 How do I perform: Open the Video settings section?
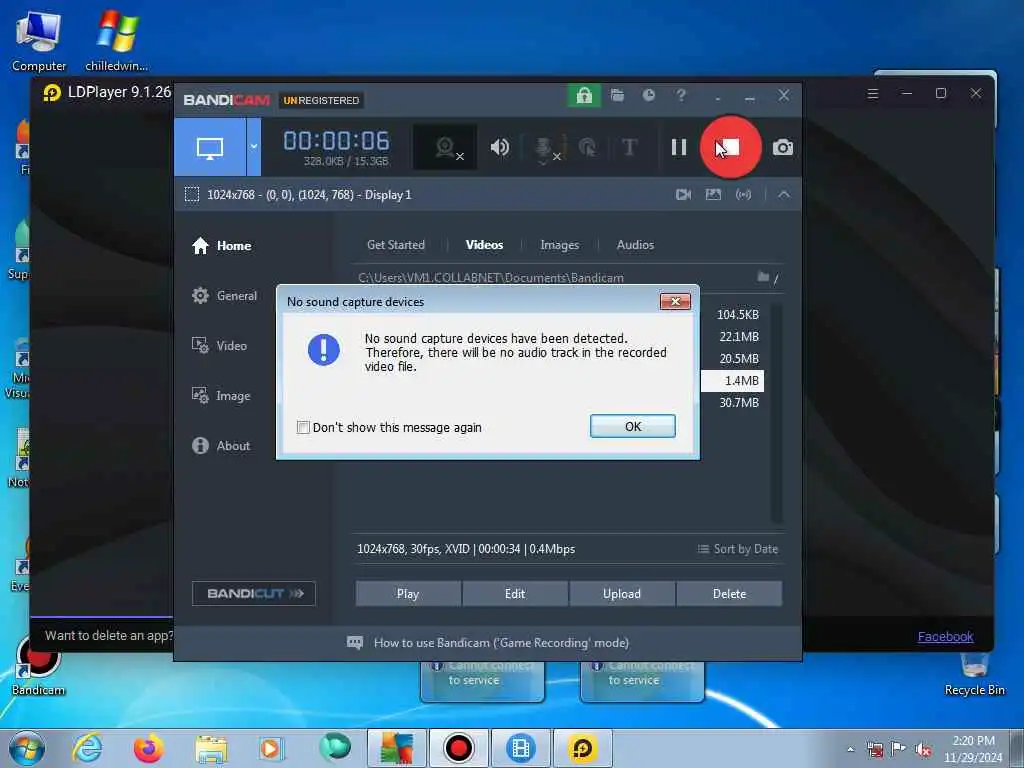tap(219, 345)
